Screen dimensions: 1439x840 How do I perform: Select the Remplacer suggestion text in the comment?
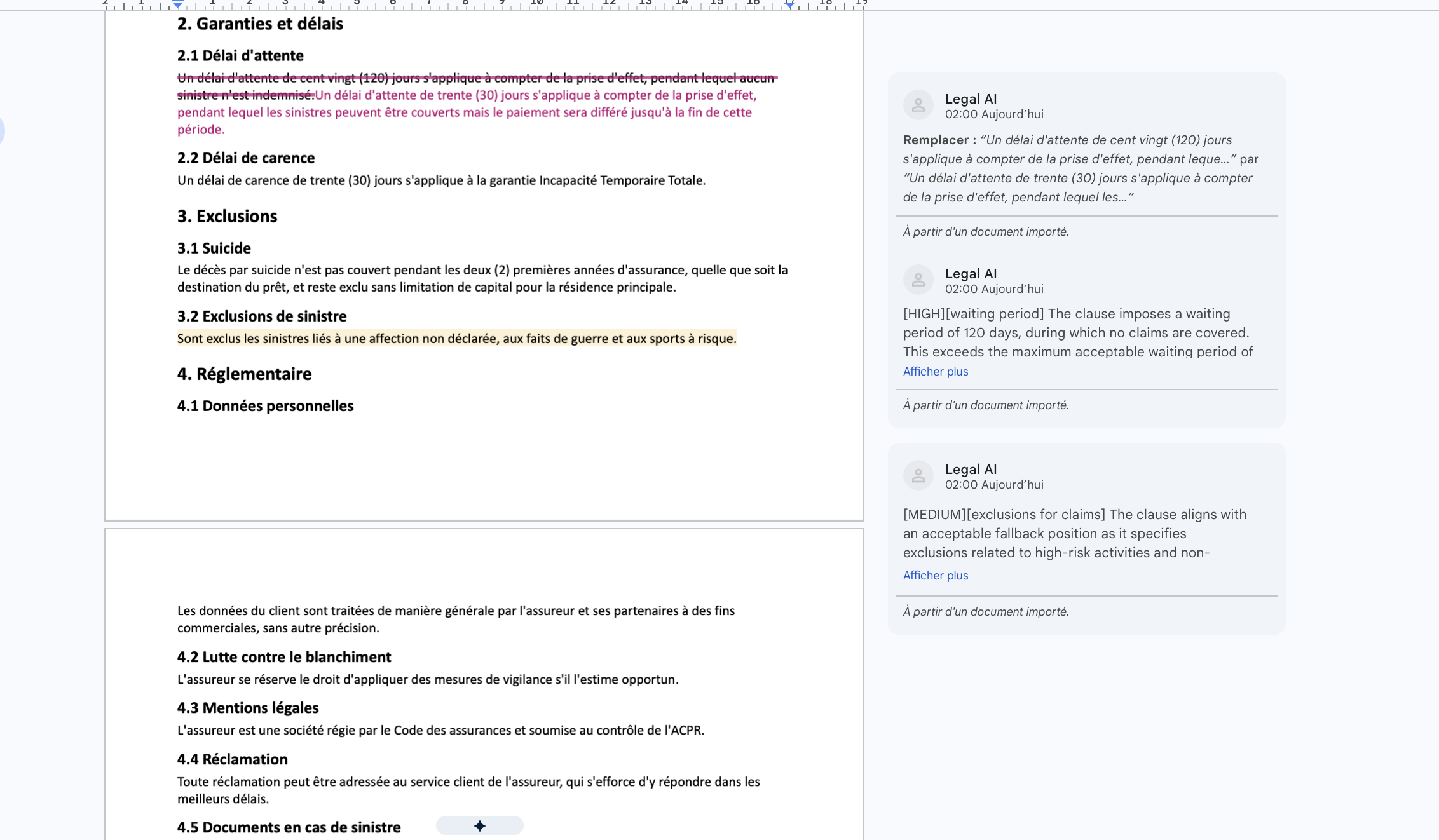(1081, 168)
